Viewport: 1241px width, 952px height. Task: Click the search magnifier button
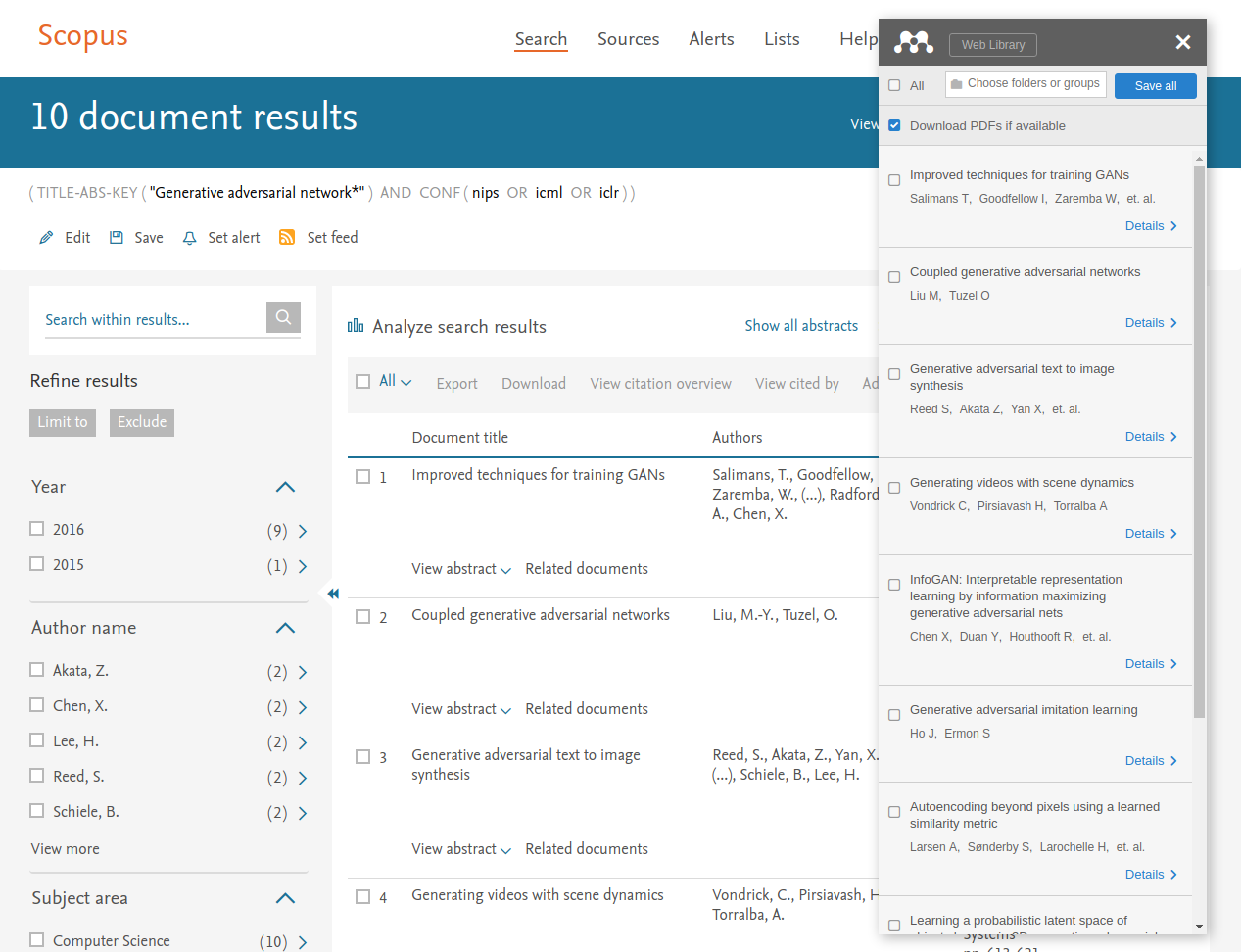pos(283,317)
